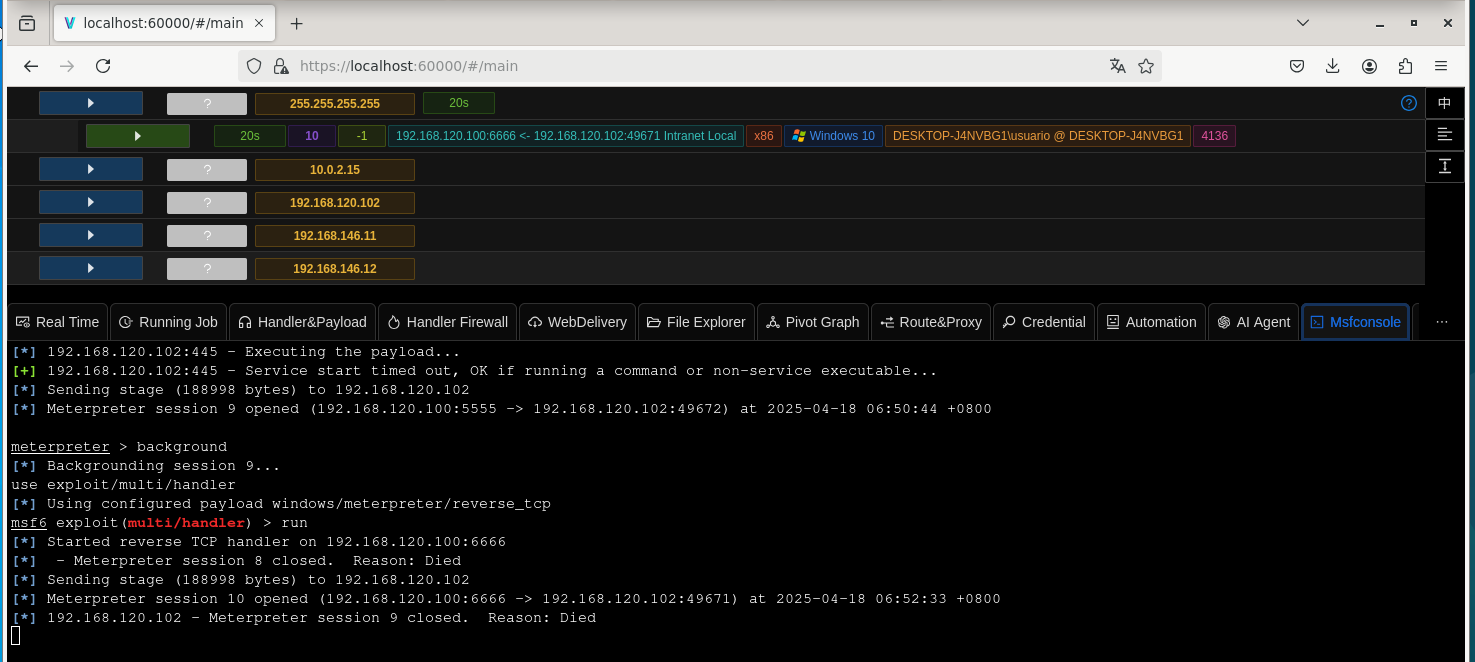
Task: Open Firefox account icon
Action: point(1369,66)
